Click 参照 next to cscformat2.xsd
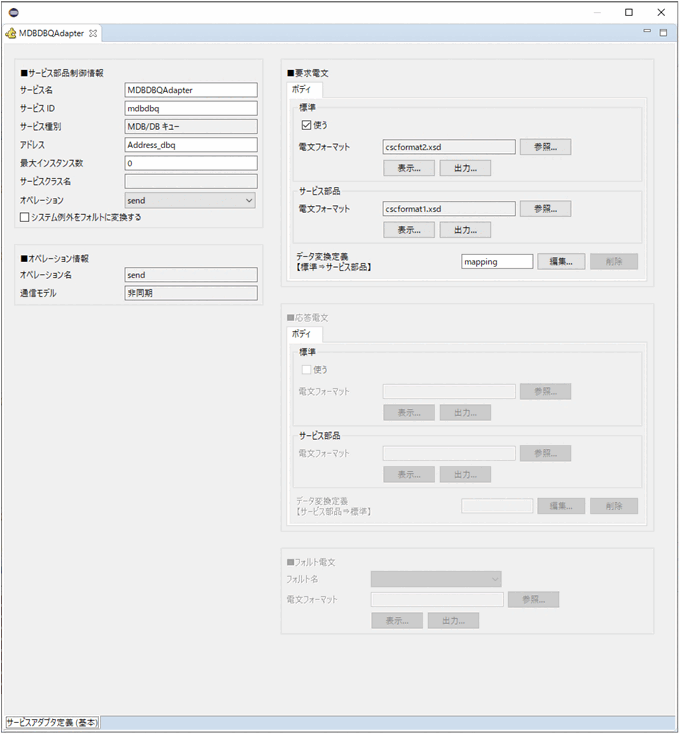The height and width of the screenshot is (734, 680). point(545,147)
